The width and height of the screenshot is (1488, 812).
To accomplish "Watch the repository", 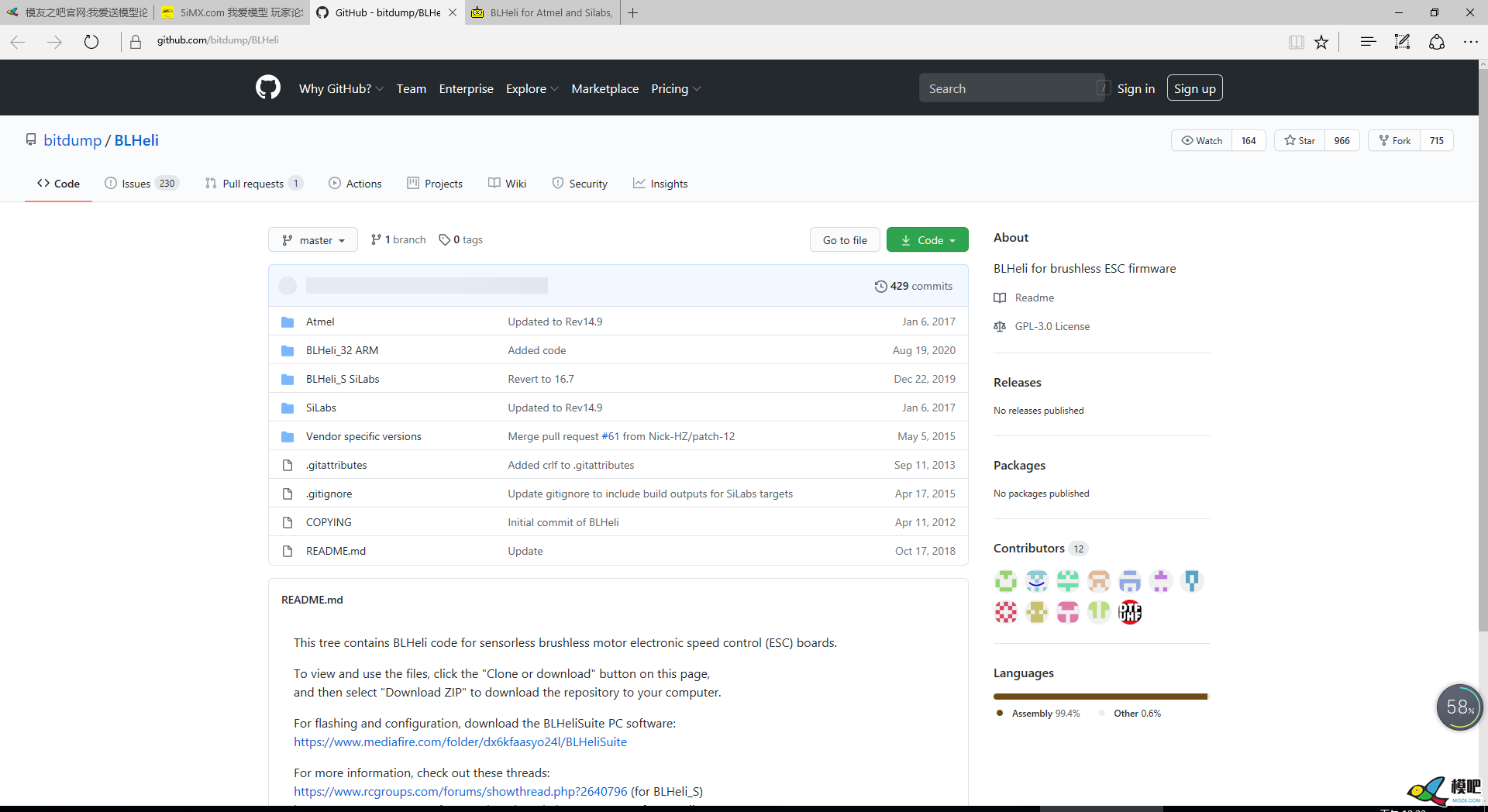I will (1201, 140).
